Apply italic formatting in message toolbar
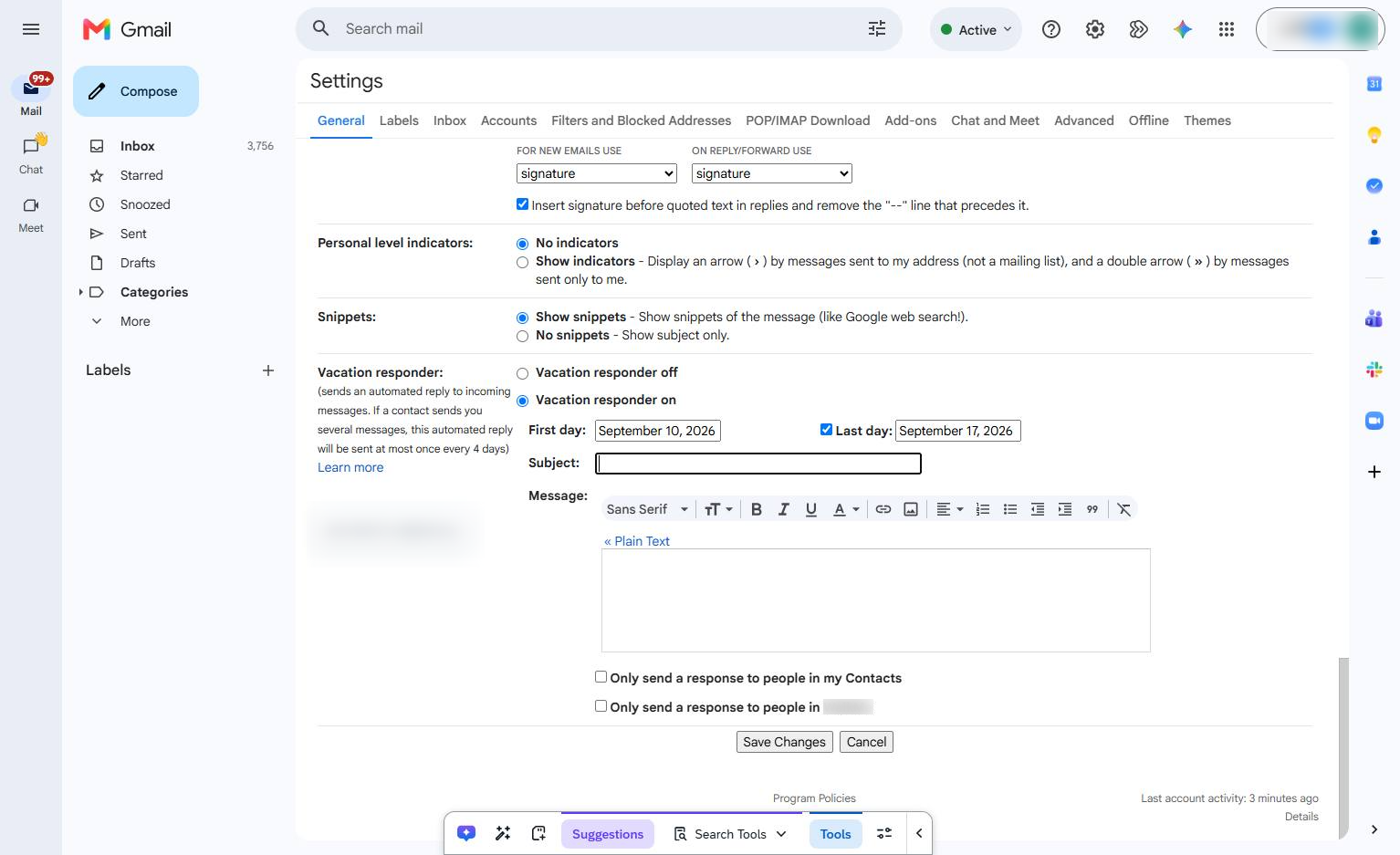 point(783,509)
